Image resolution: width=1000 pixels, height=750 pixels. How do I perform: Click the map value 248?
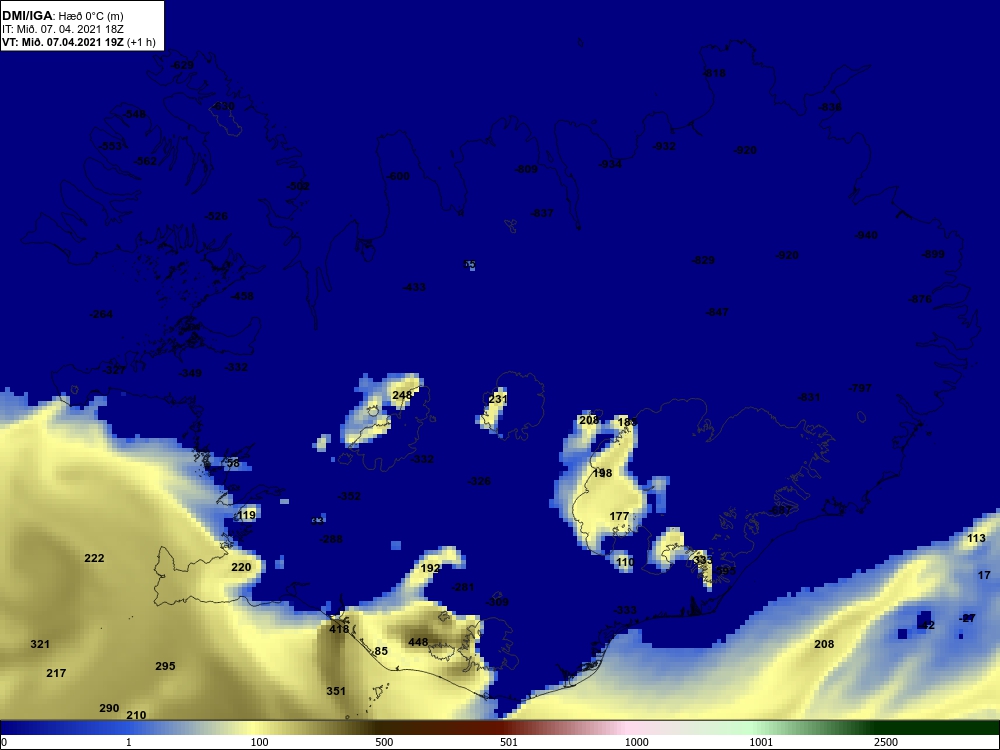coord(402,395)
